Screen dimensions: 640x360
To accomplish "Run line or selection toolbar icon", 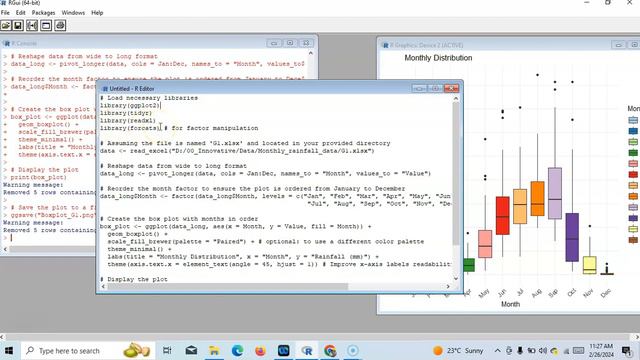I will point(32,26).
